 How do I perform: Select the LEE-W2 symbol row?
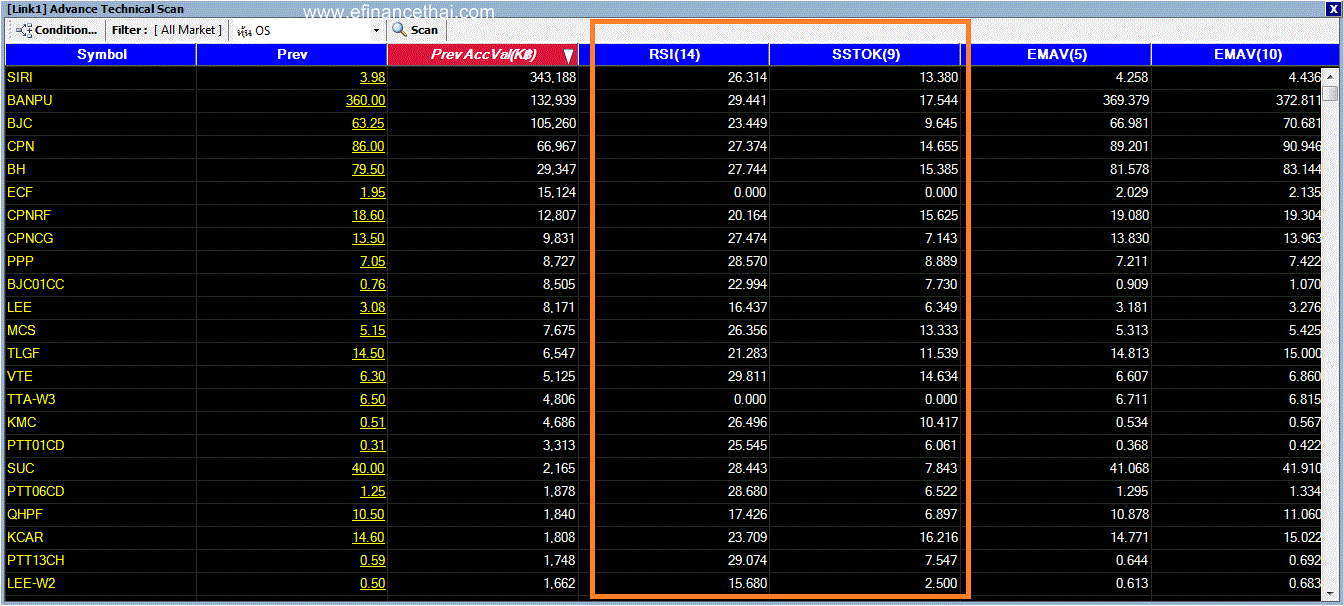663,583
